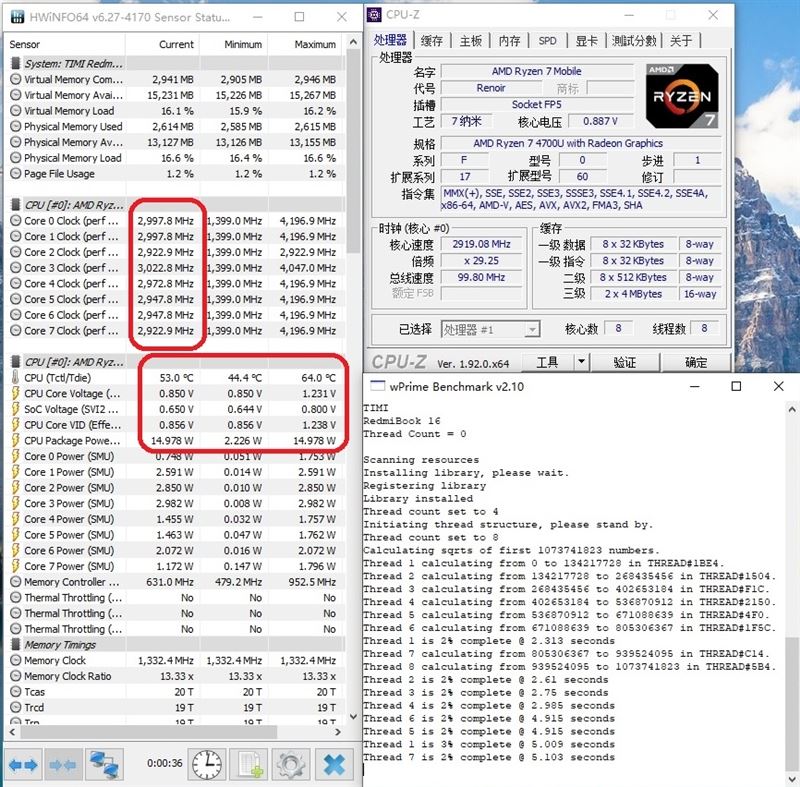This screenshot has width=800, height=787.
Task: Open the 測試分數 tab in CPU-Z
Action: pyautogui.click(x=634, y=41)
